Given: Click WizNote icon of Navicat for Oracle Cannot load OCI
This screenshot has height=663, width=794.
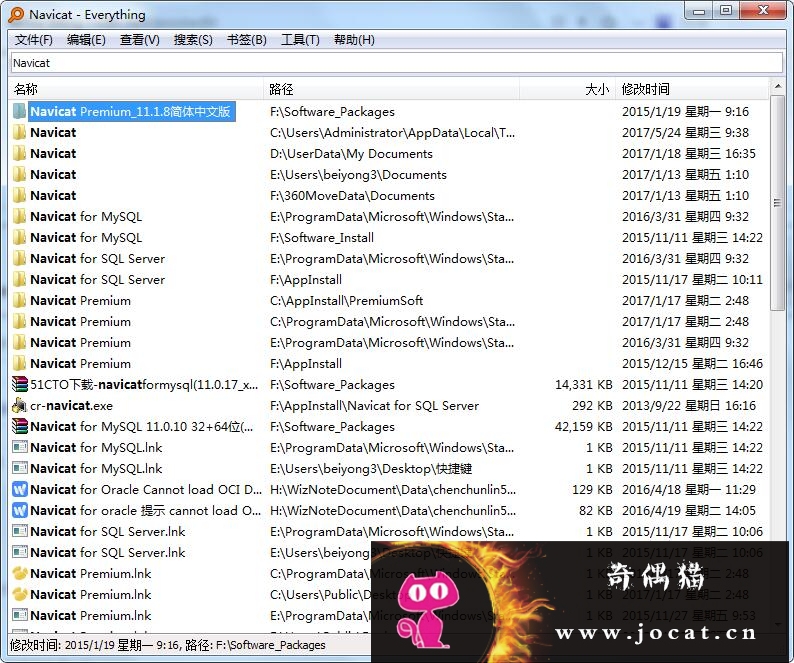Looking at the screenshot, I should pos(19,490).
